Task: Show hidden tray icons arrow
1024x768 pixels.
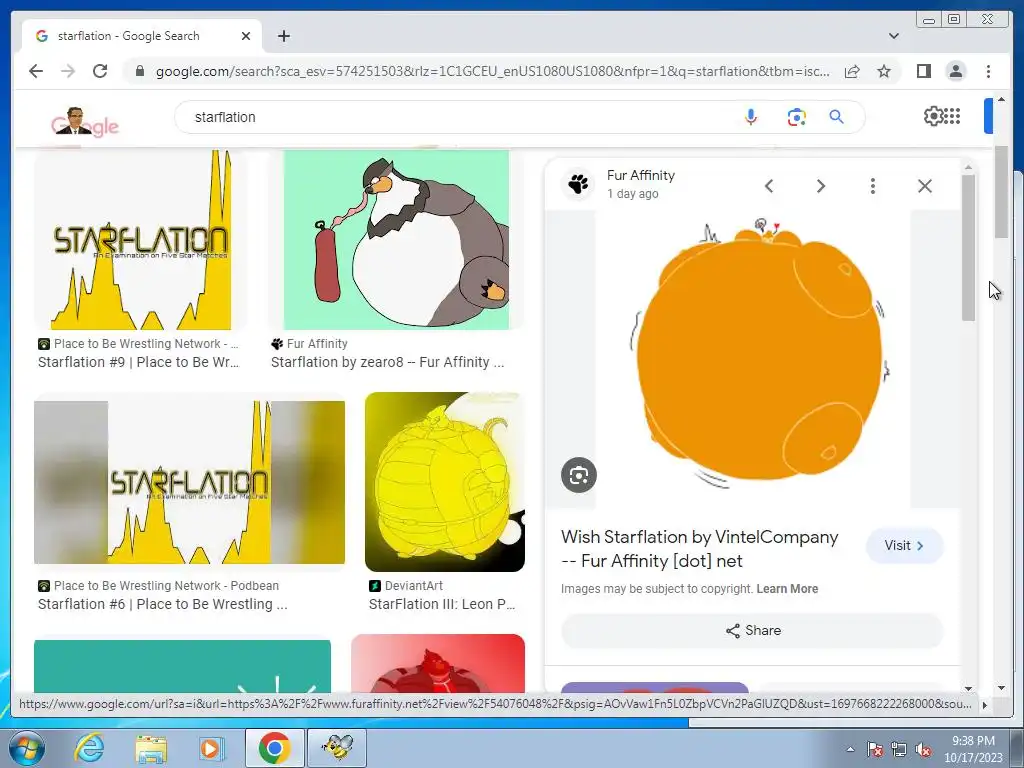Action: pos(850,749)
